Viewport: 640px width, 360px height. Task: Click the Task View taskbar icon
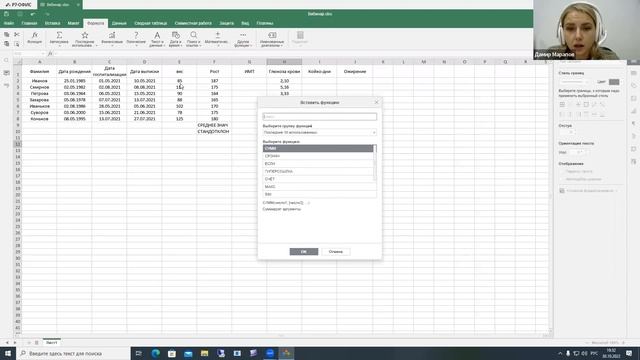[x=138, y=353]
